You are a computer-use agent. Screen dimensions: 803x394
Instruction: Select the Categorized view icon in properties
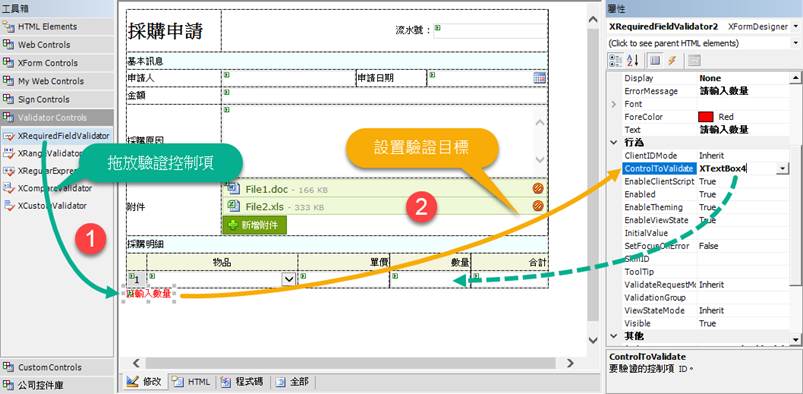(615, 60)
